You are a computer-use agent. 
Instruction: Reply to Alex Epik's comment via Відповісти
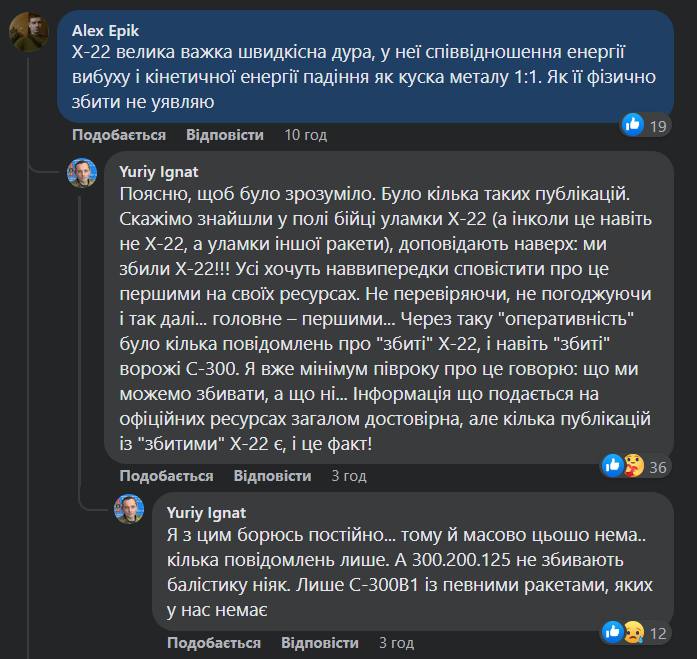[223, 134]
